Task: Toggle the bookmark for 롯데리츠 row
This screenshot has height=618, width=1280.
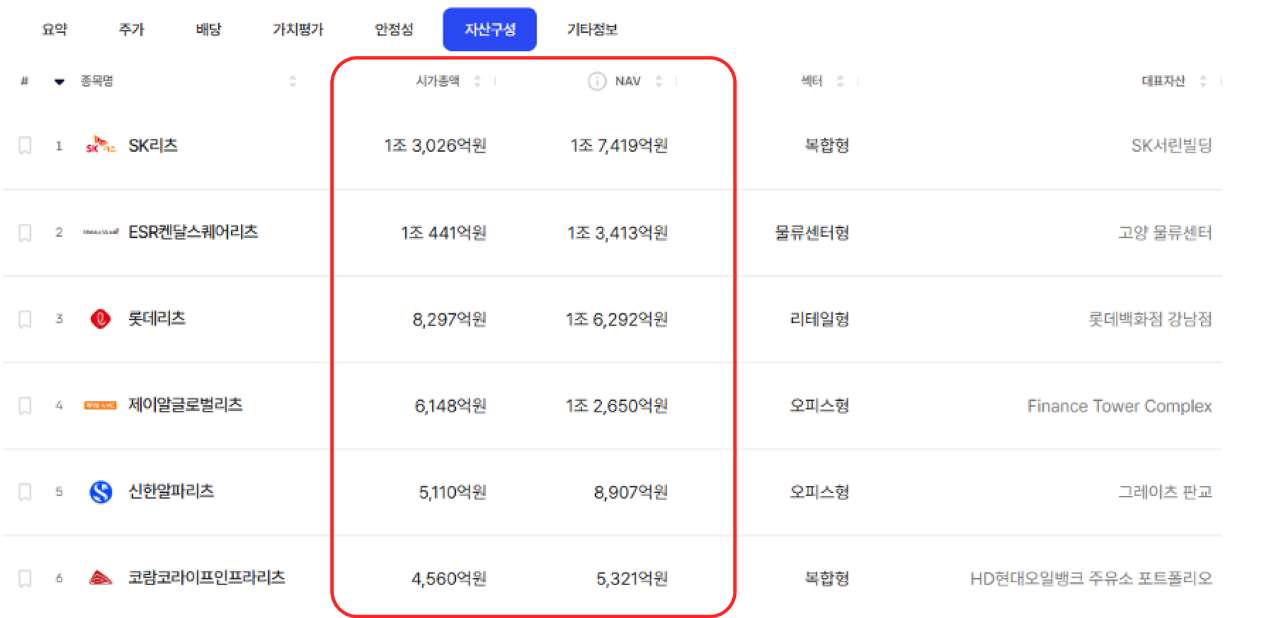Action: tap(25, 319)
